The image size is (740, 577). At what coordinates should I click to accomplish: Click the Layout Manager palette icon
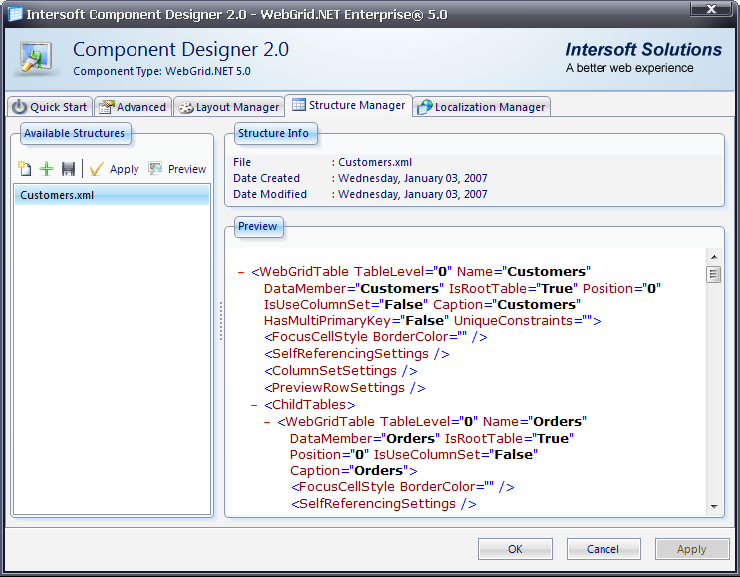[185, 108]
